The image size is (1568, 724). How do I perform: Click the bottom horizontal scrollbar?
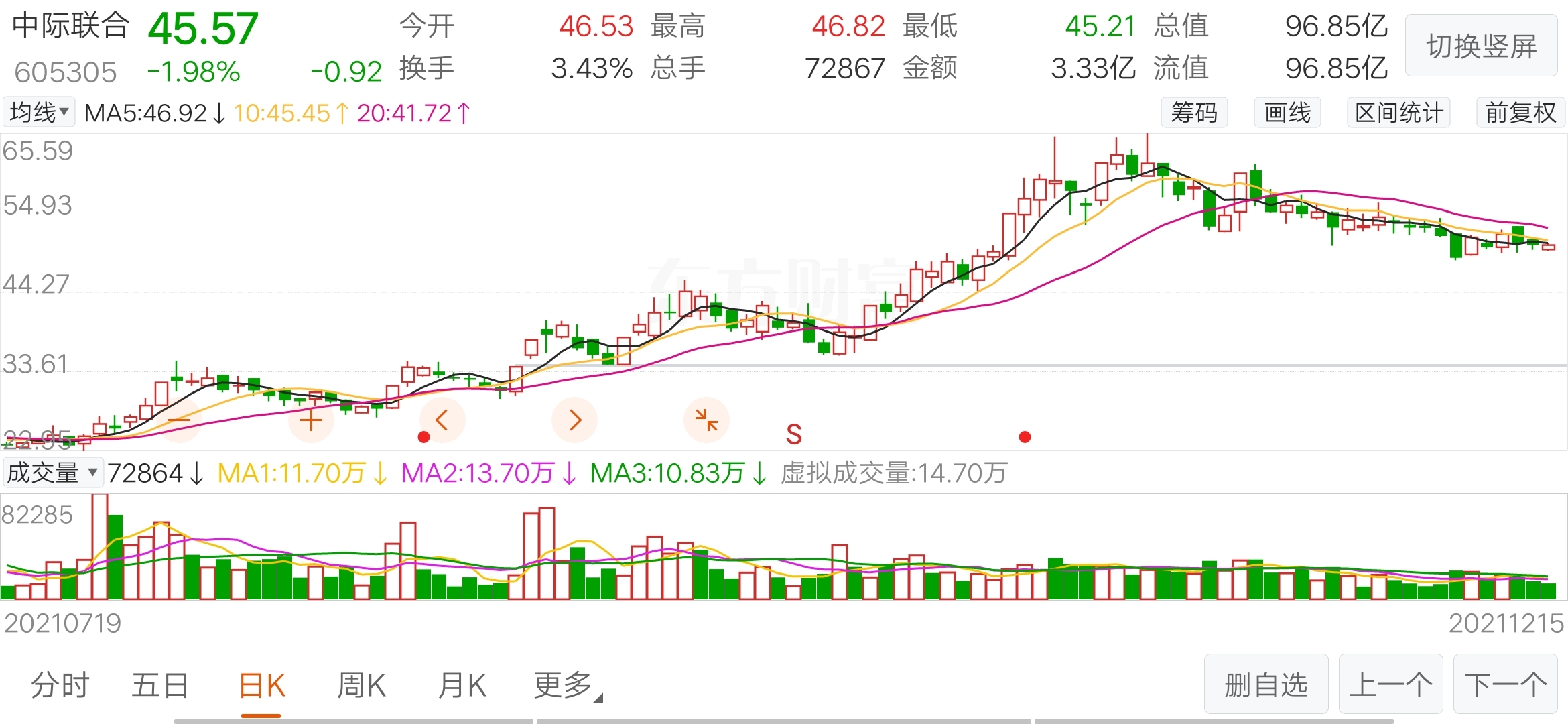click(783, 721)
